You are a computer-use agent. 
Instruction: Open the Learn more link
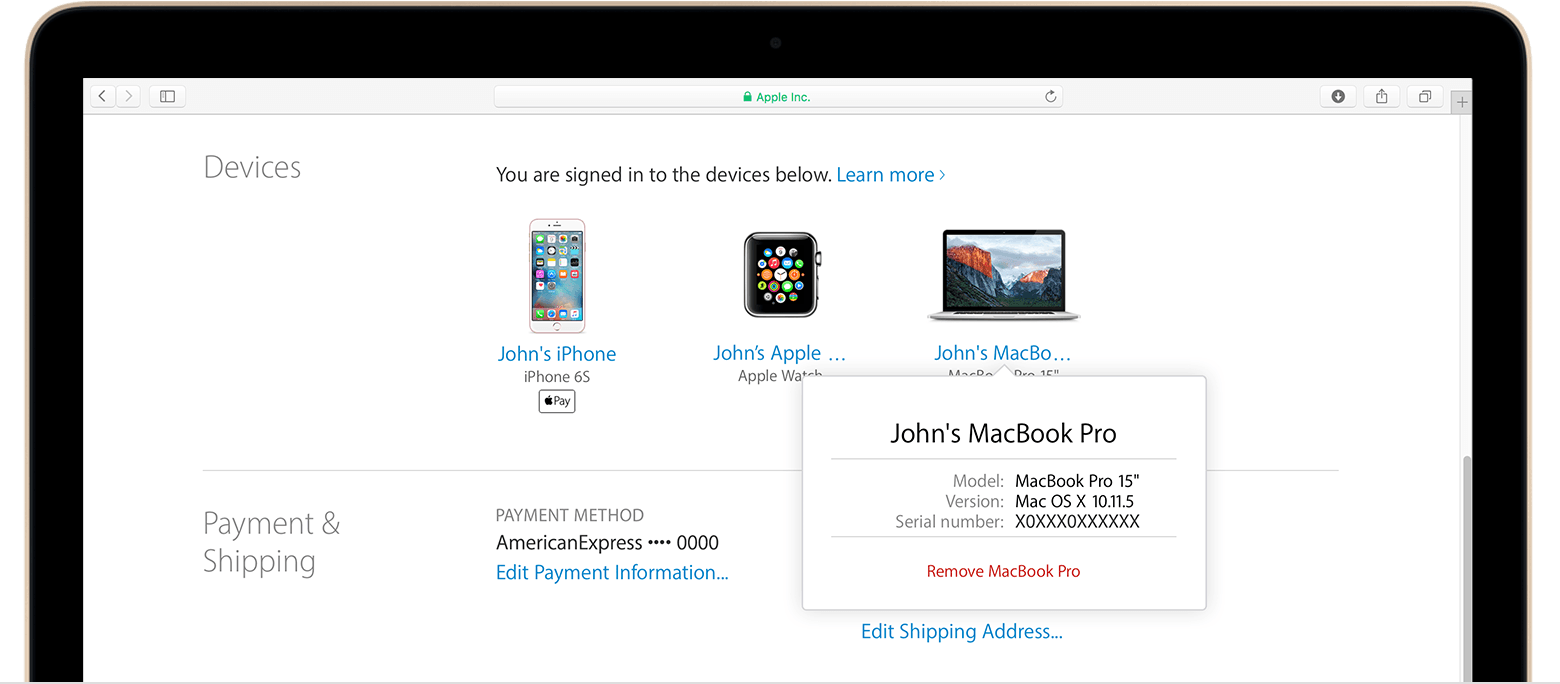click(x=890, y=175)
